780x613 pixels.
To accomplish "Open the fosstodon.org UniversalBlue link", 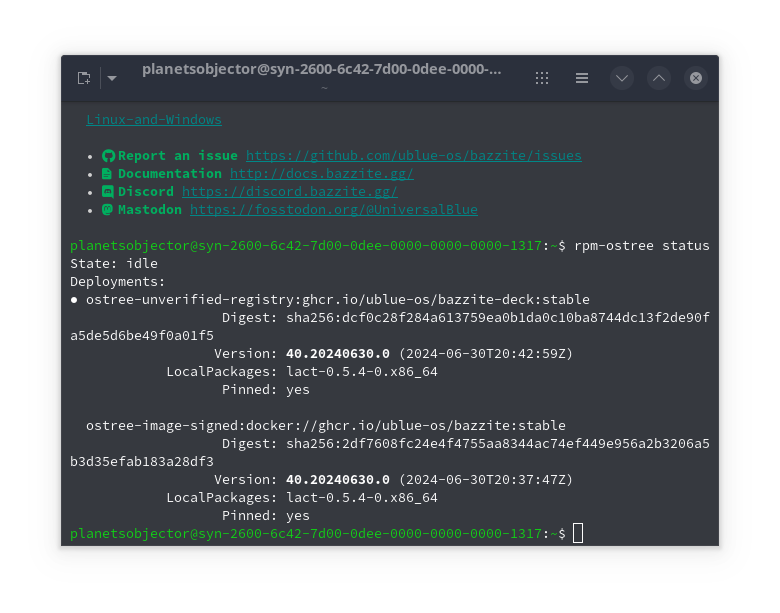I will coord(333,209).
